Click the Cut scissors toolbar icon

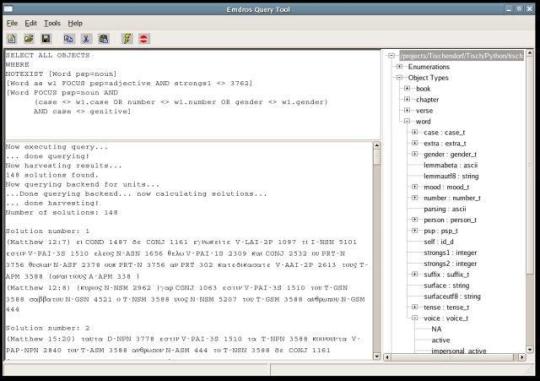[86, 39]
